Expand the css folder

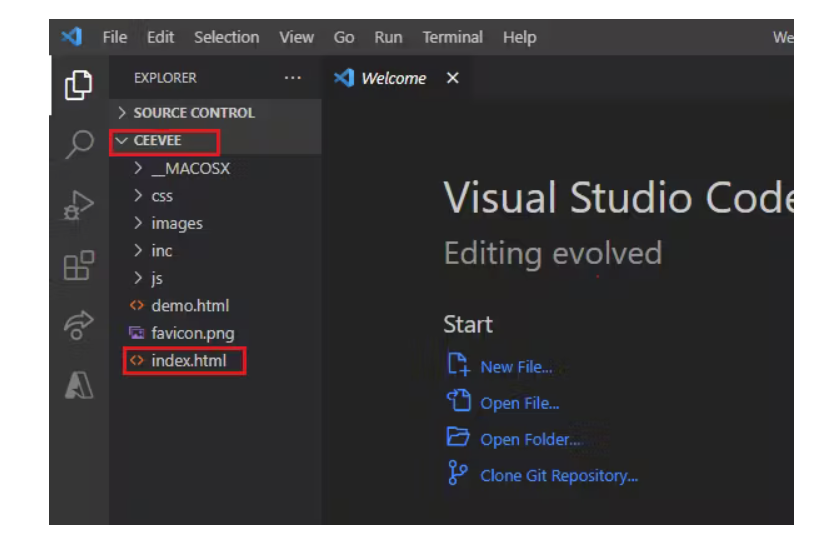coord(162,196)
